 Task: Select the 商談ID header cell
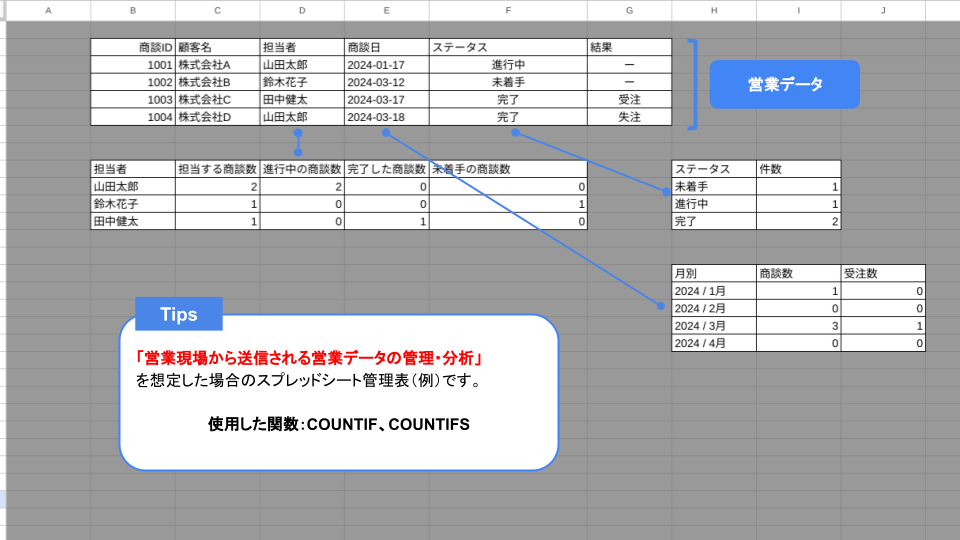click(x=133, y=47)
